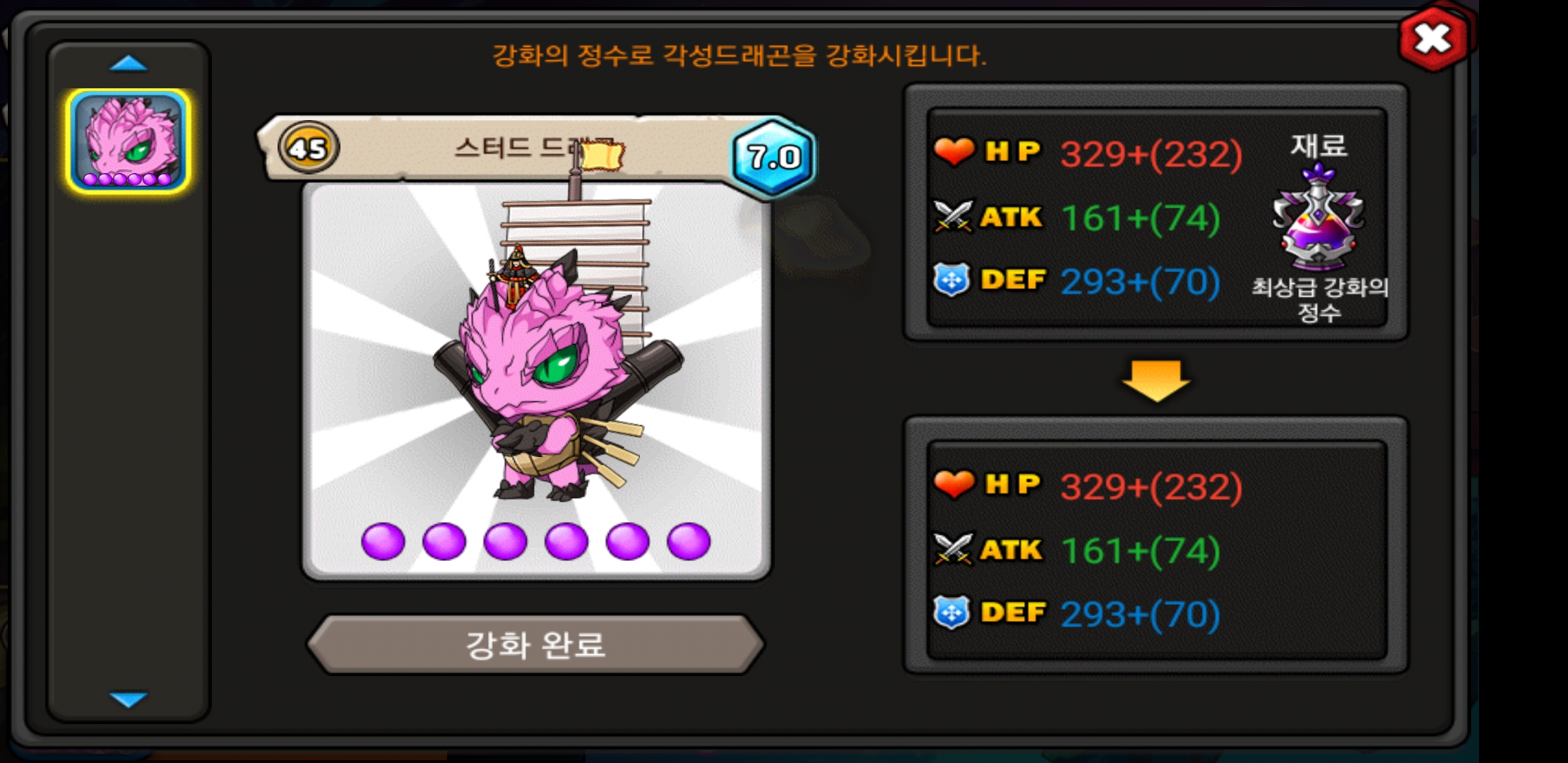
Task: Tap the dragon name banner 스터드 드래곤
Action: [535, 148]
